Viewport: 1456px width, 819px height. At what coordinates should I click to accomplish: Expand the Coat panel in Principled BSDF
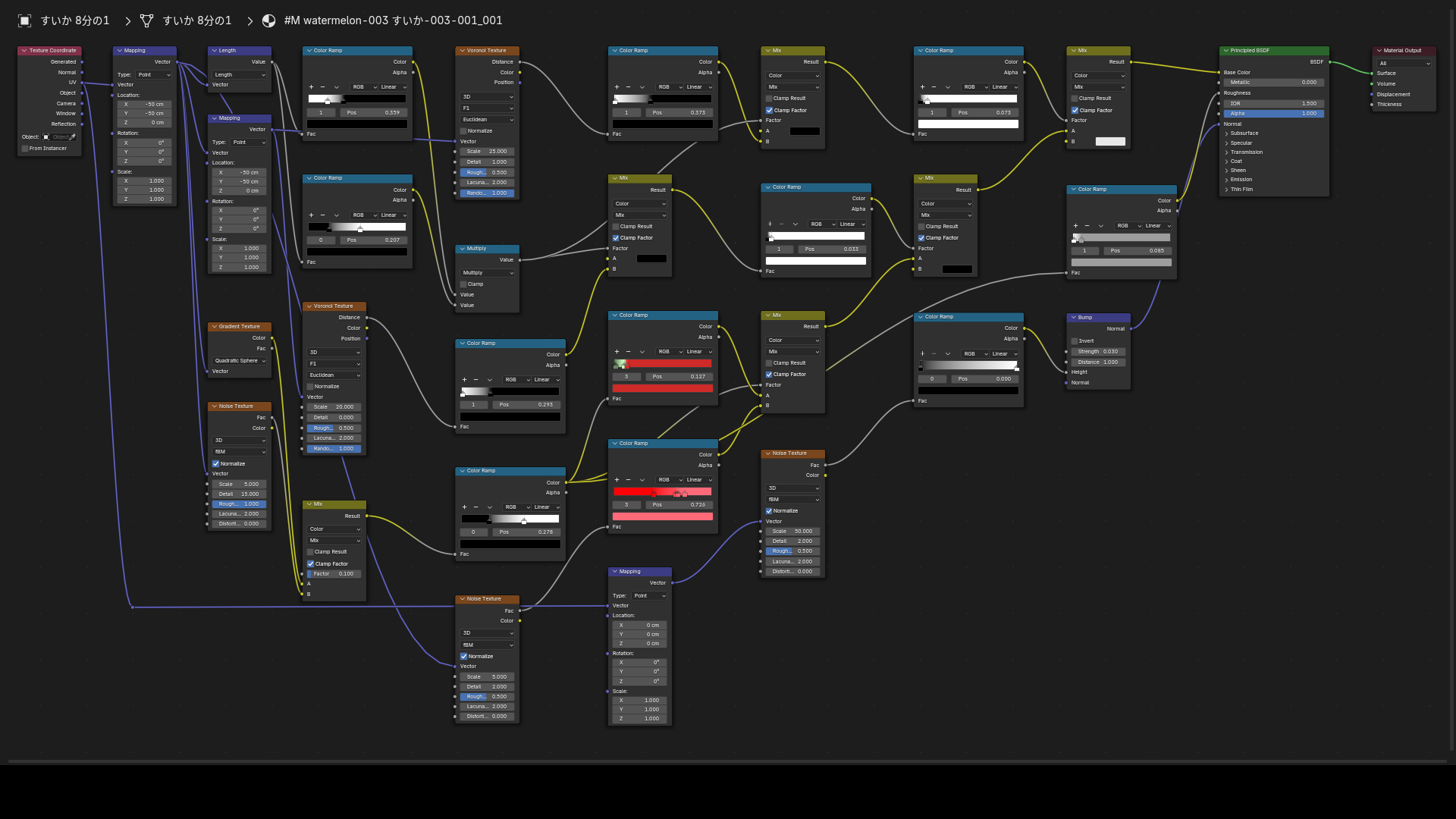click(x=1226, y=162)
